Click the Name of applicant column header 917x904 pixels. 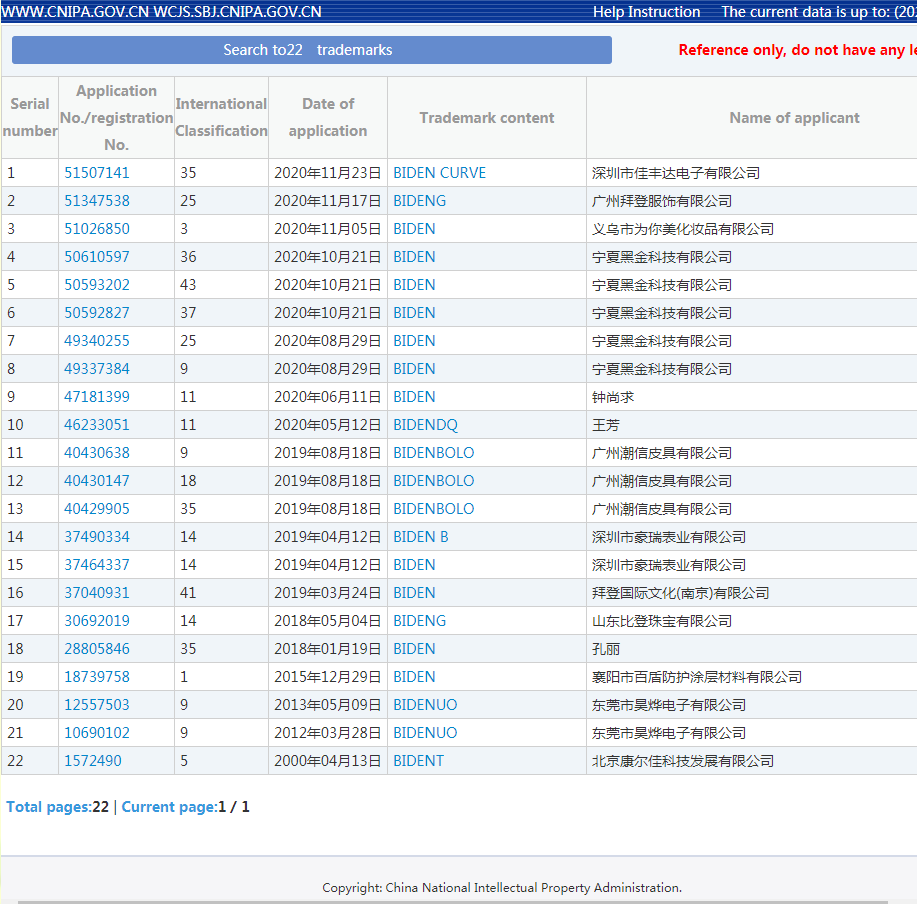tap(794, 118)
